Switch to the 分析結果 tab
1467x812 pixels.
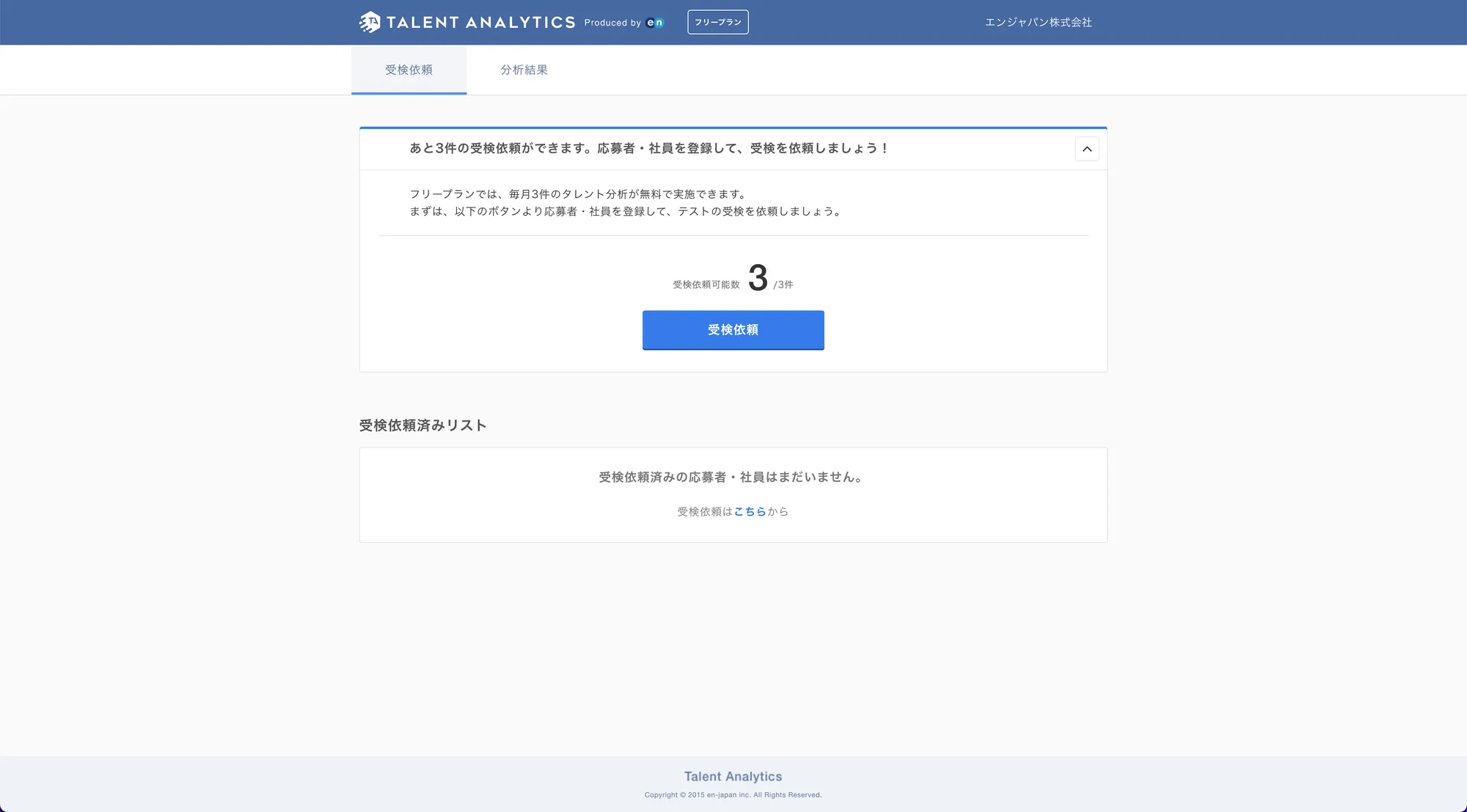(x=524, y=70)
